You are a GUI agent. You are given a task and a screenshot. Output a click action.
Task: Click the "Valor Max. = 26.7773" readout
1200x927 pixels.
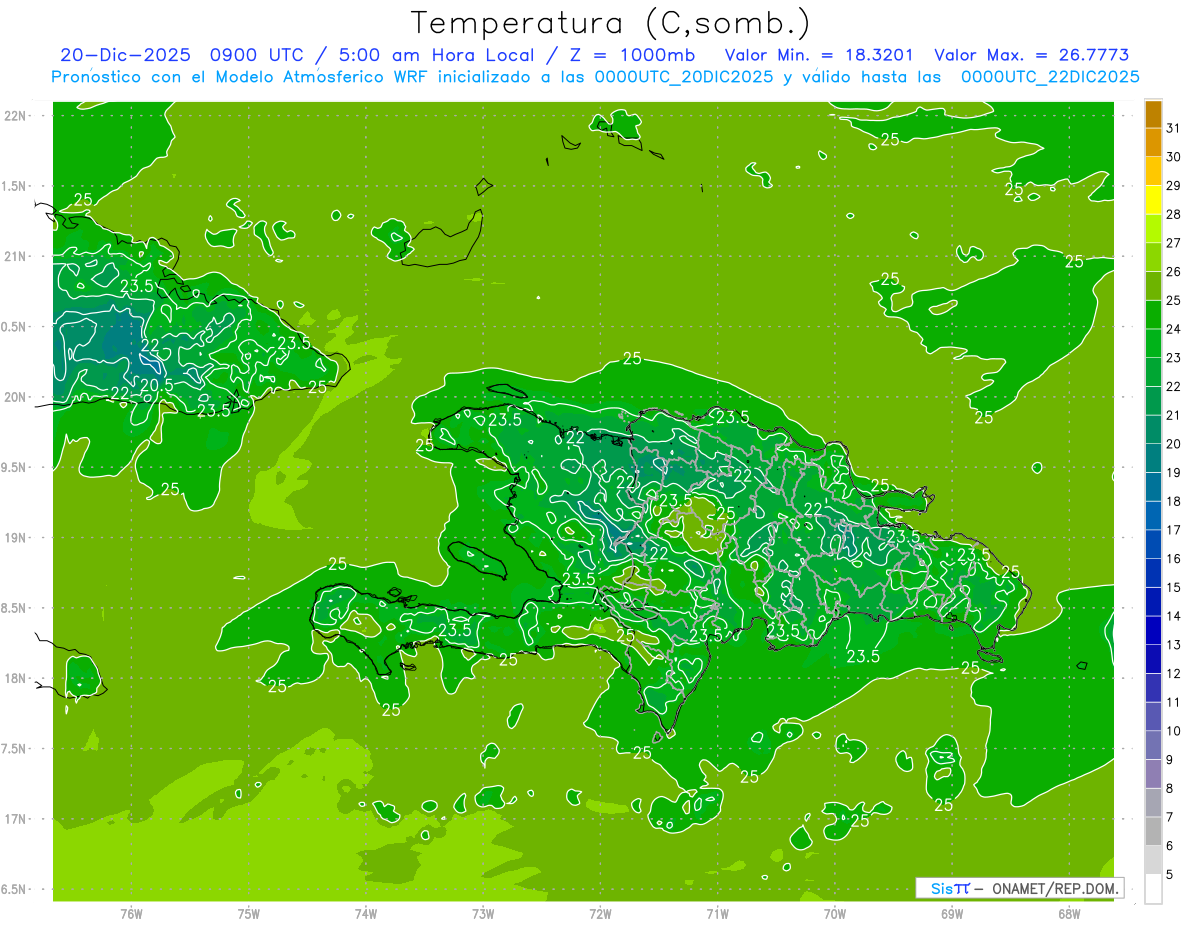1031,55
